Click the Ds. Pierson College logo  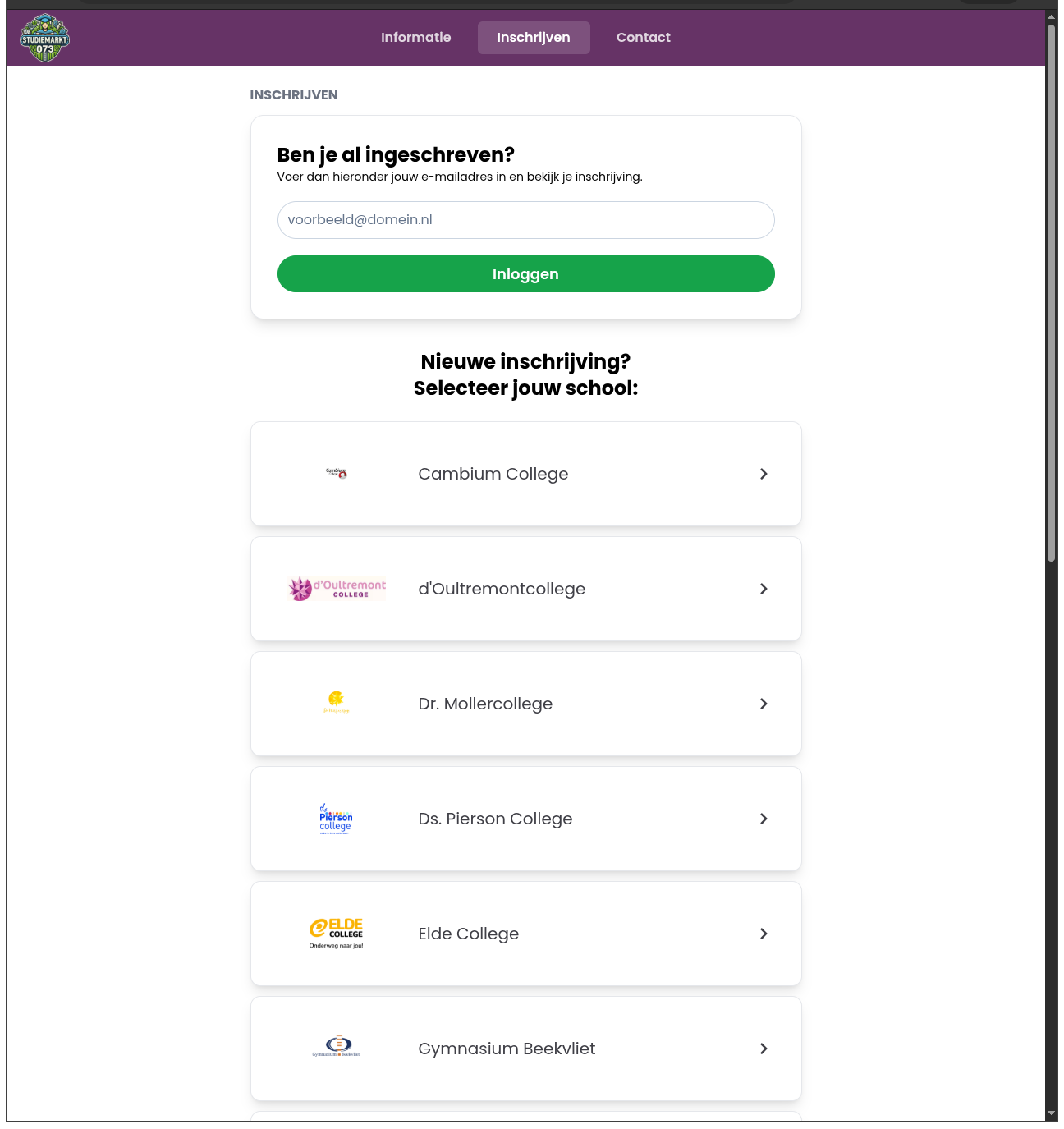[334, 819]
